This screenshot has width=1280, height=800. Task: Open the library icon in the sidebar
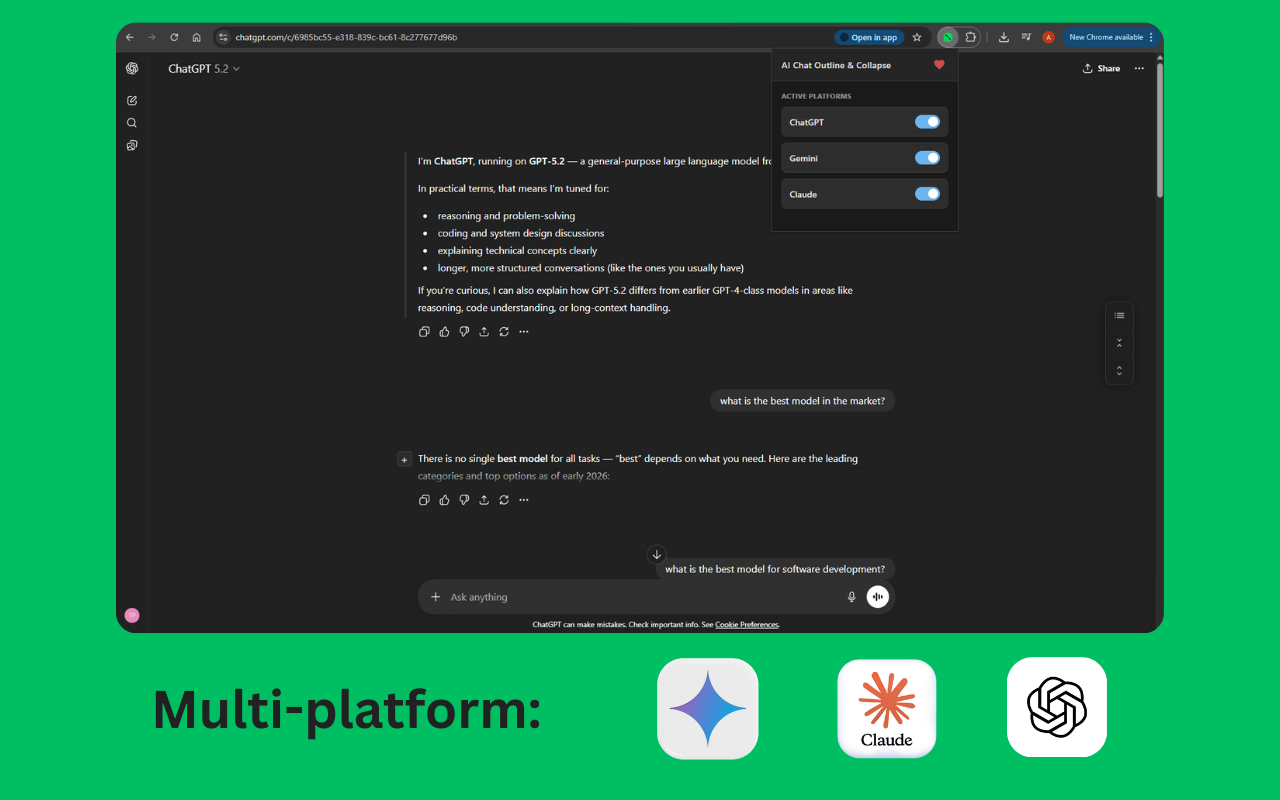coord(132,145)
